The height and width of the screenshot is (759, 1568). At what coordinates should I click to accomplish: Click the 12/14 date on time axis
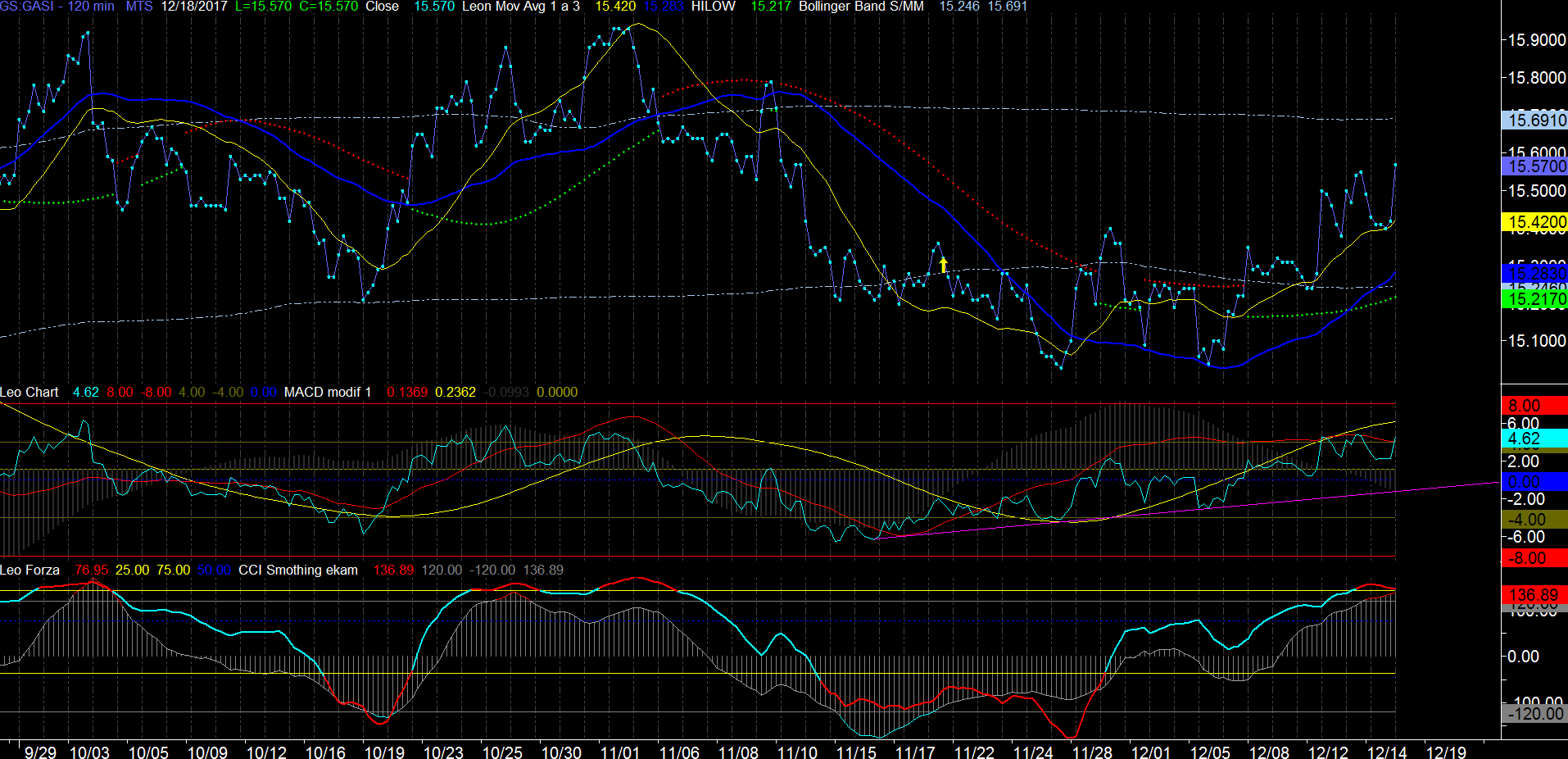(x=1387, y=752)
